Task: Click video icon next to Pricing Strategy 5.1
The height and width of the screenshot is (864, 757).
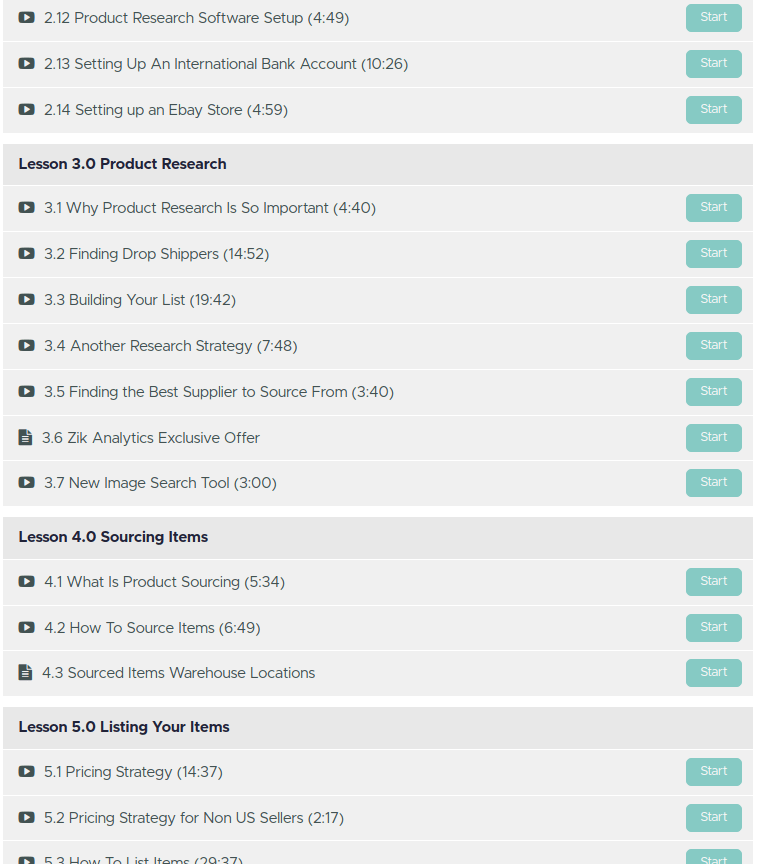Action: [x=27, y=772]
